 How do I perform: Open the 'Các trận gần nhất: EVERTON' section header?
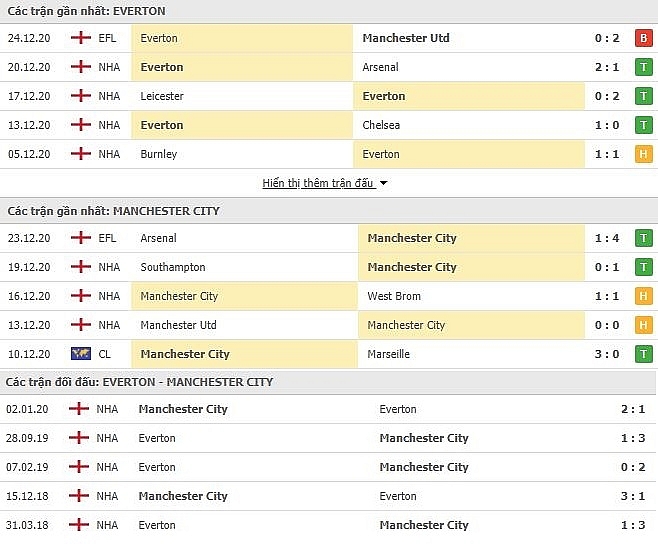(x=86, y=11)
